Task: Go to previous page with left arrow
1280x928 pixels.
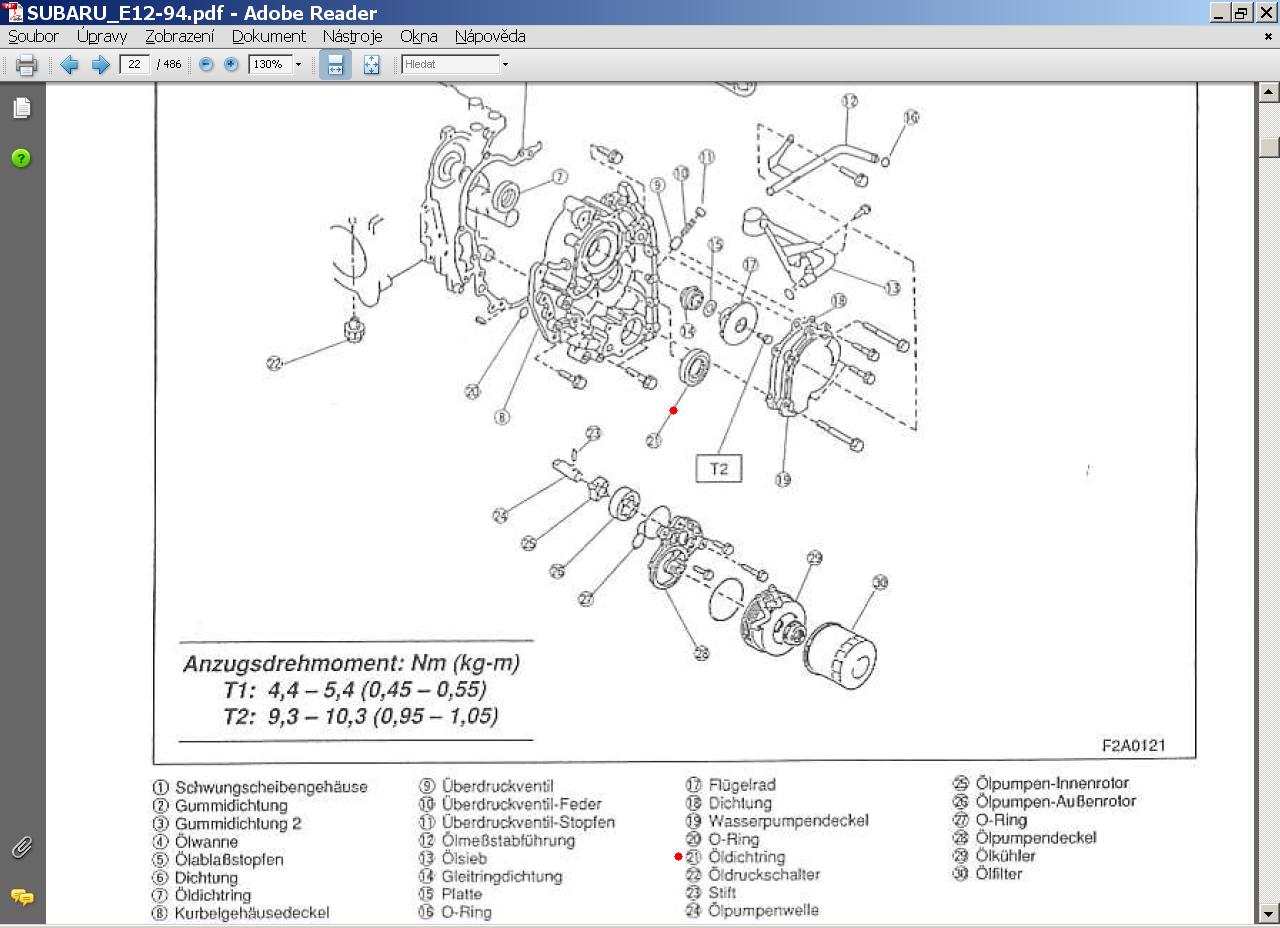Action: click(x=69, y=65)
